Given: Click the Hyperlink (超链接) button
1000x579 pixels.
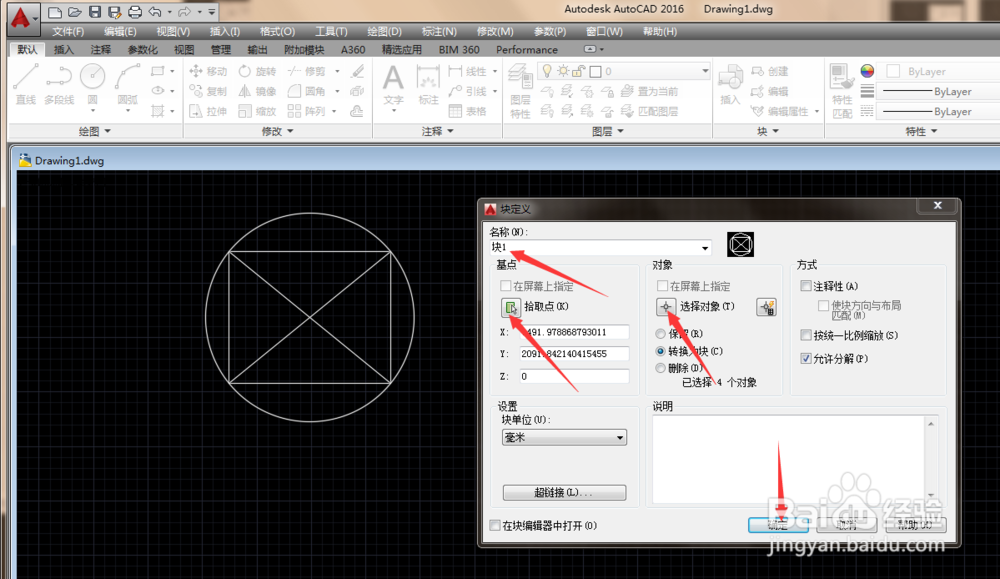Looking at the screenshot, I should tap(564, 492).
